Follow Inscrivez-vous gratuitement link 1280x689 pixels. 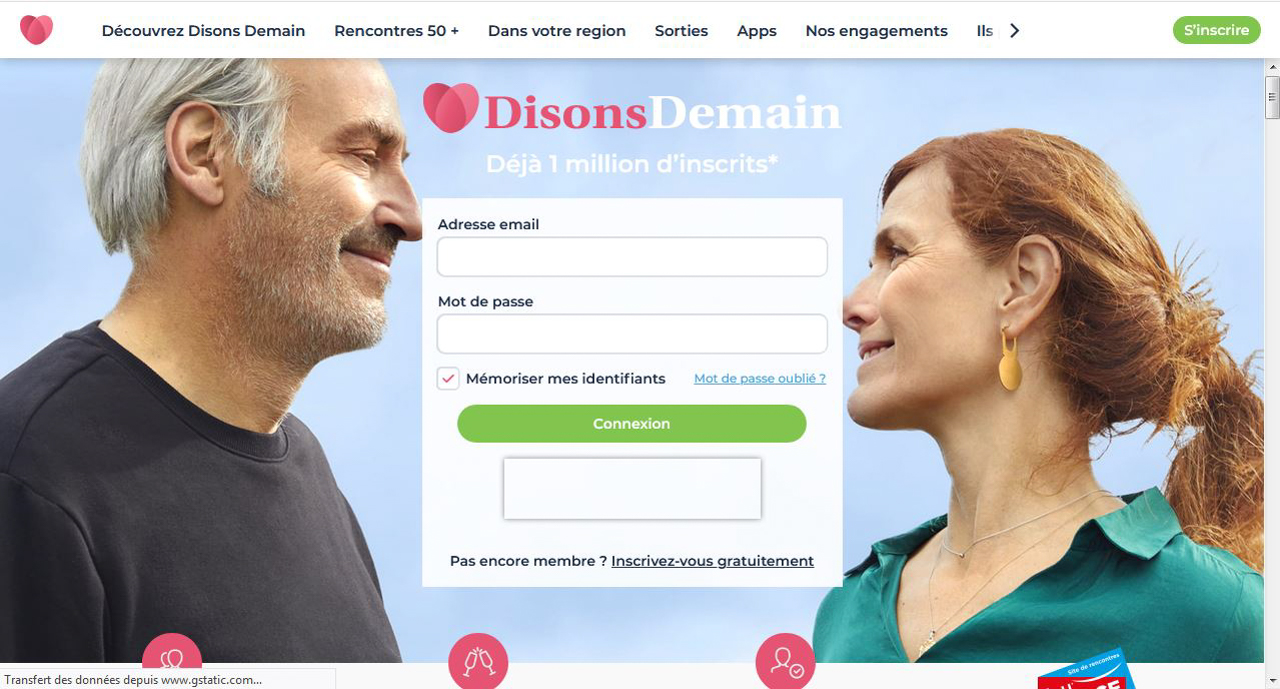[712, 561]
